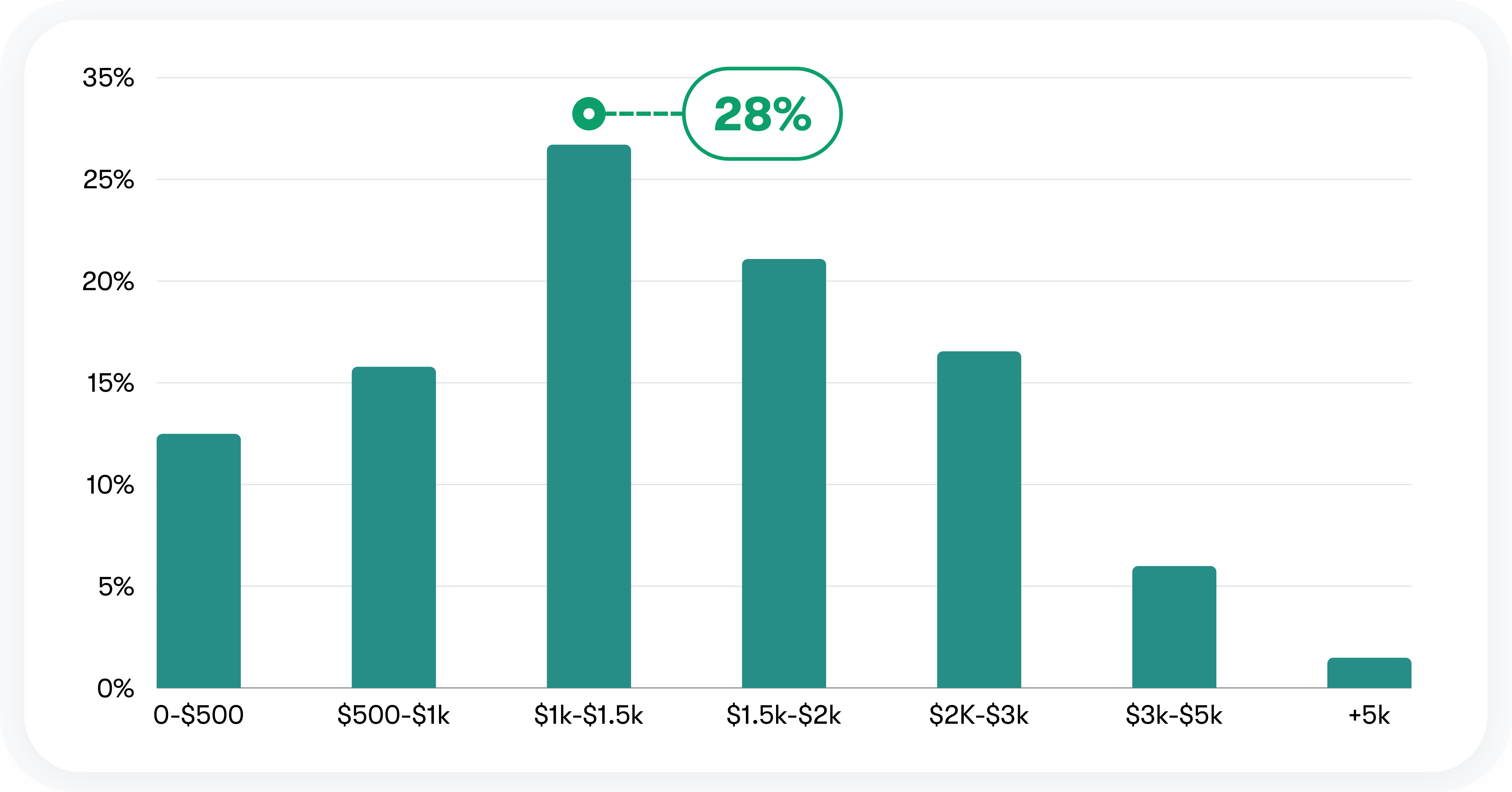This screenshot has width=1512, height=792.
Task: Click the $3k-$5k x-axis label
Action: (1174, 715)
